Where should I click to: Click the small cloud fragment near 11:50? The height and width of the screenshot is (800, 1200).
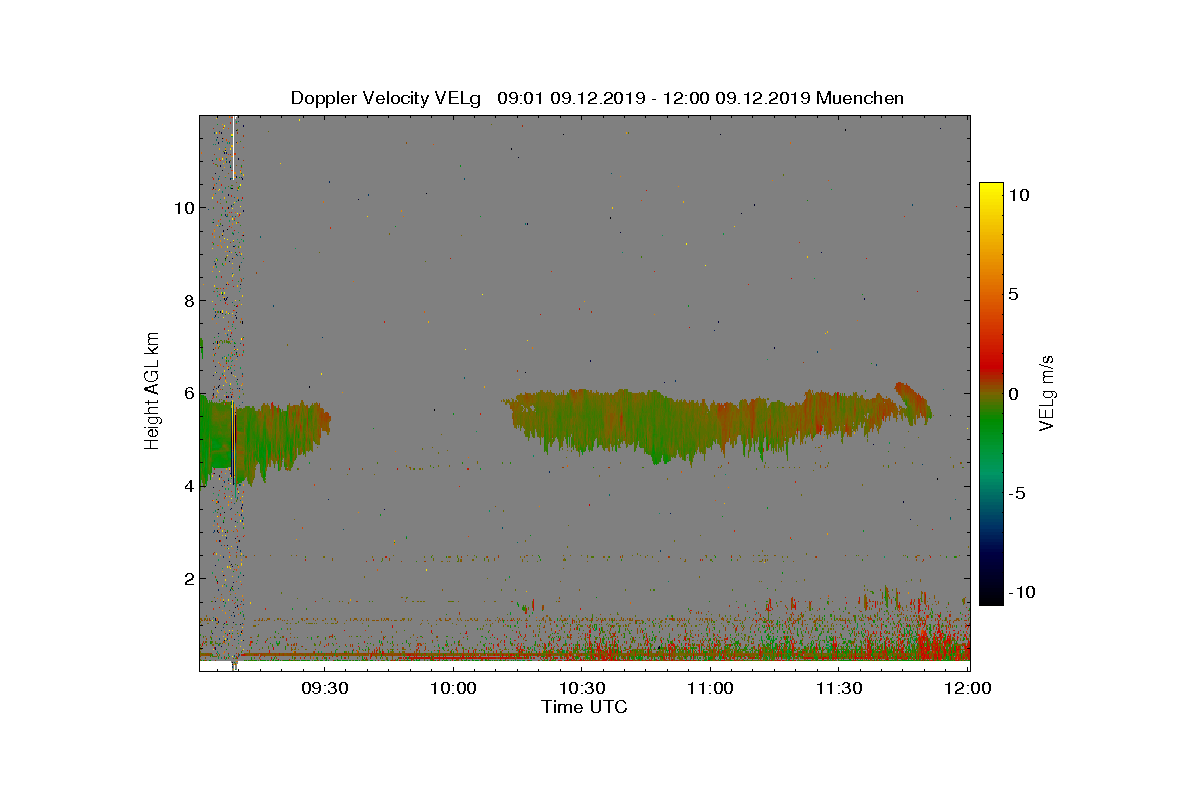pos(912,400)
